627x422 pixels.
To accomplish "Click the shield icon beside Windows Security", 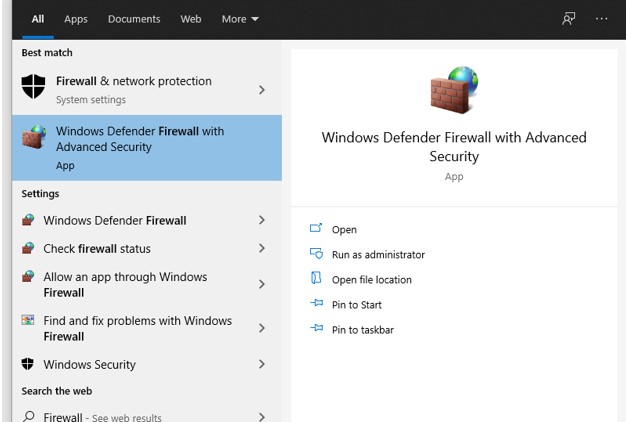I will coord(28,364).
